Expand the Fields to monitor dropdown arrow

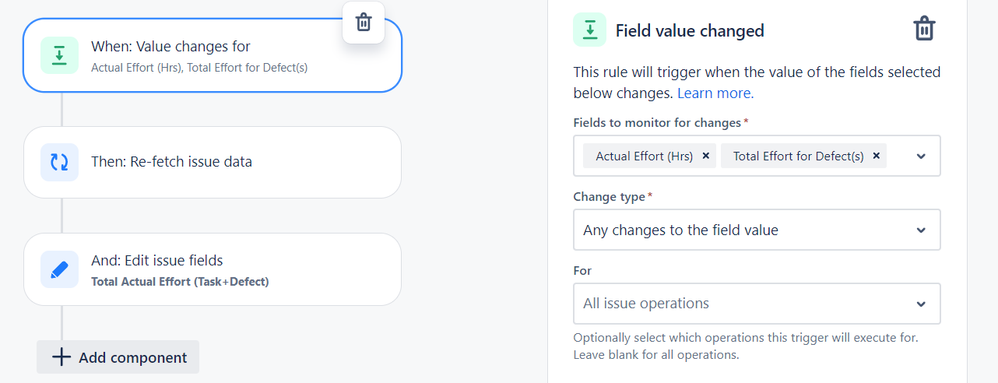pos(921,157)
